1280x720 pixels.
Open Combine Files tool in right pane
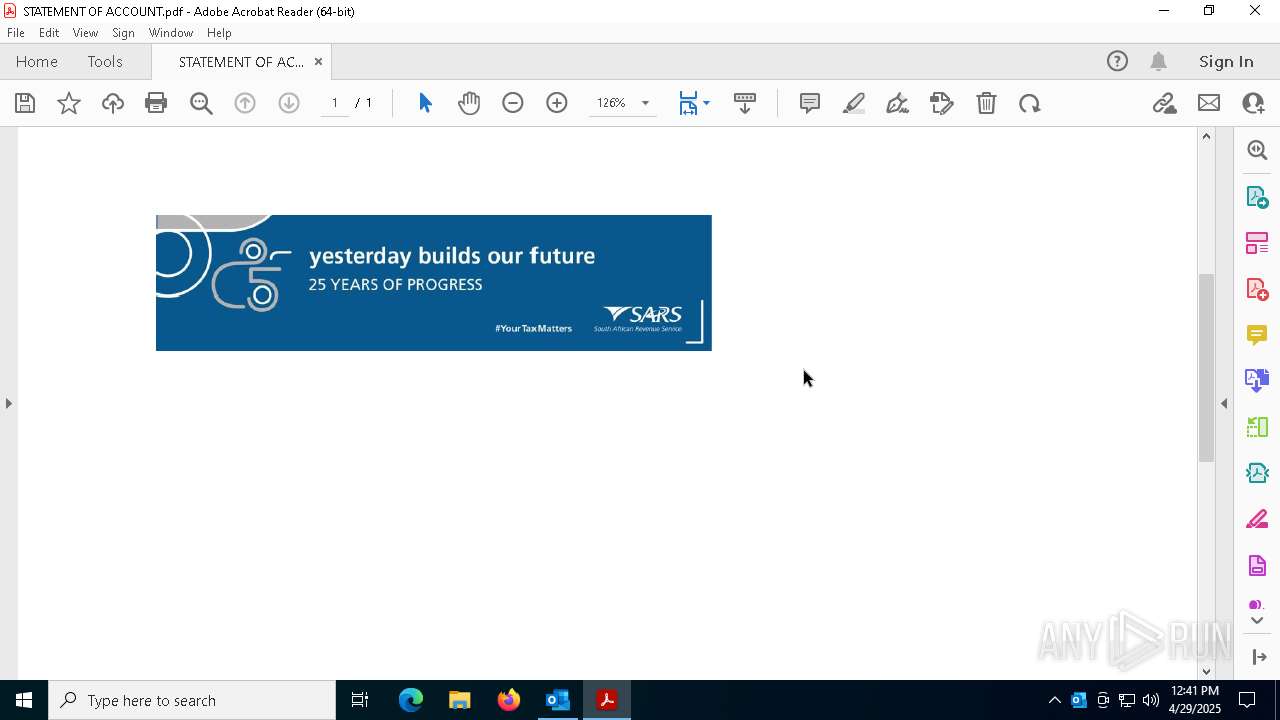point(1257,380)
